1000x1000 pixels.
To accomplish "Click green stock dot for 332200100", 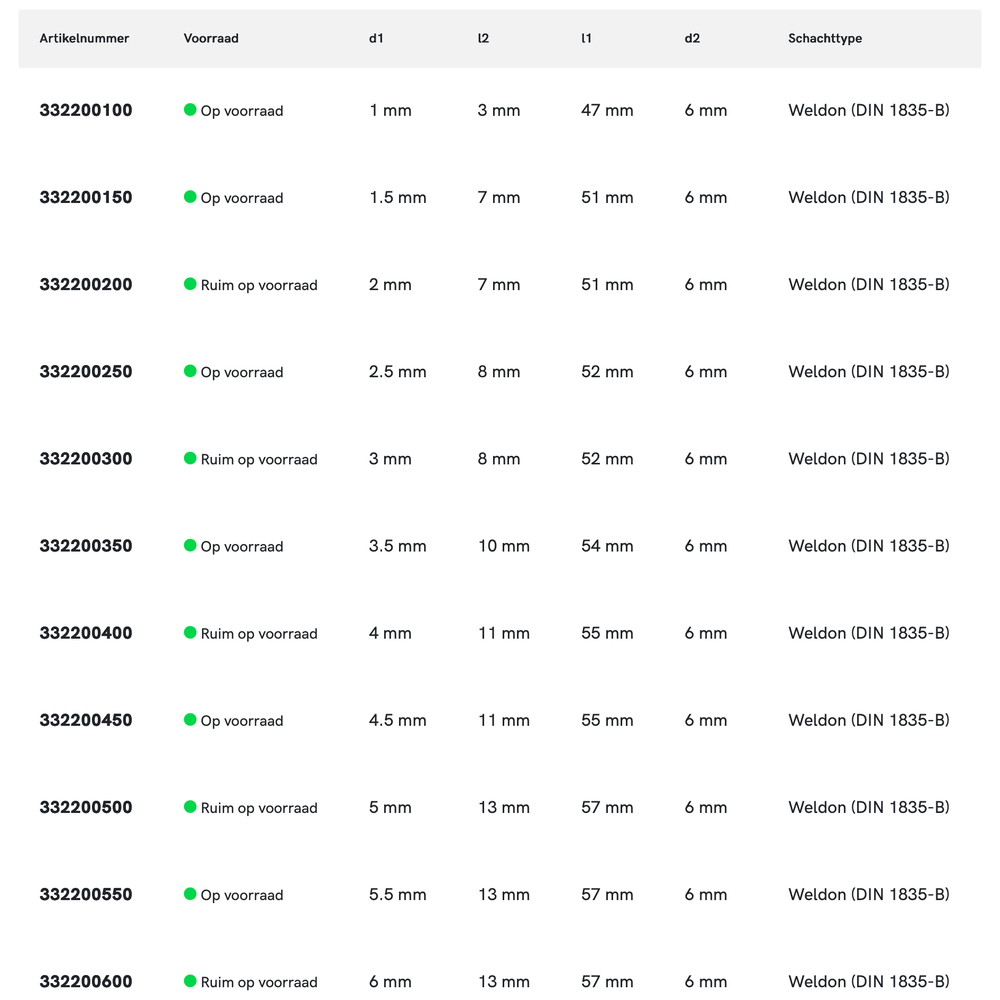I will (190, 110).
